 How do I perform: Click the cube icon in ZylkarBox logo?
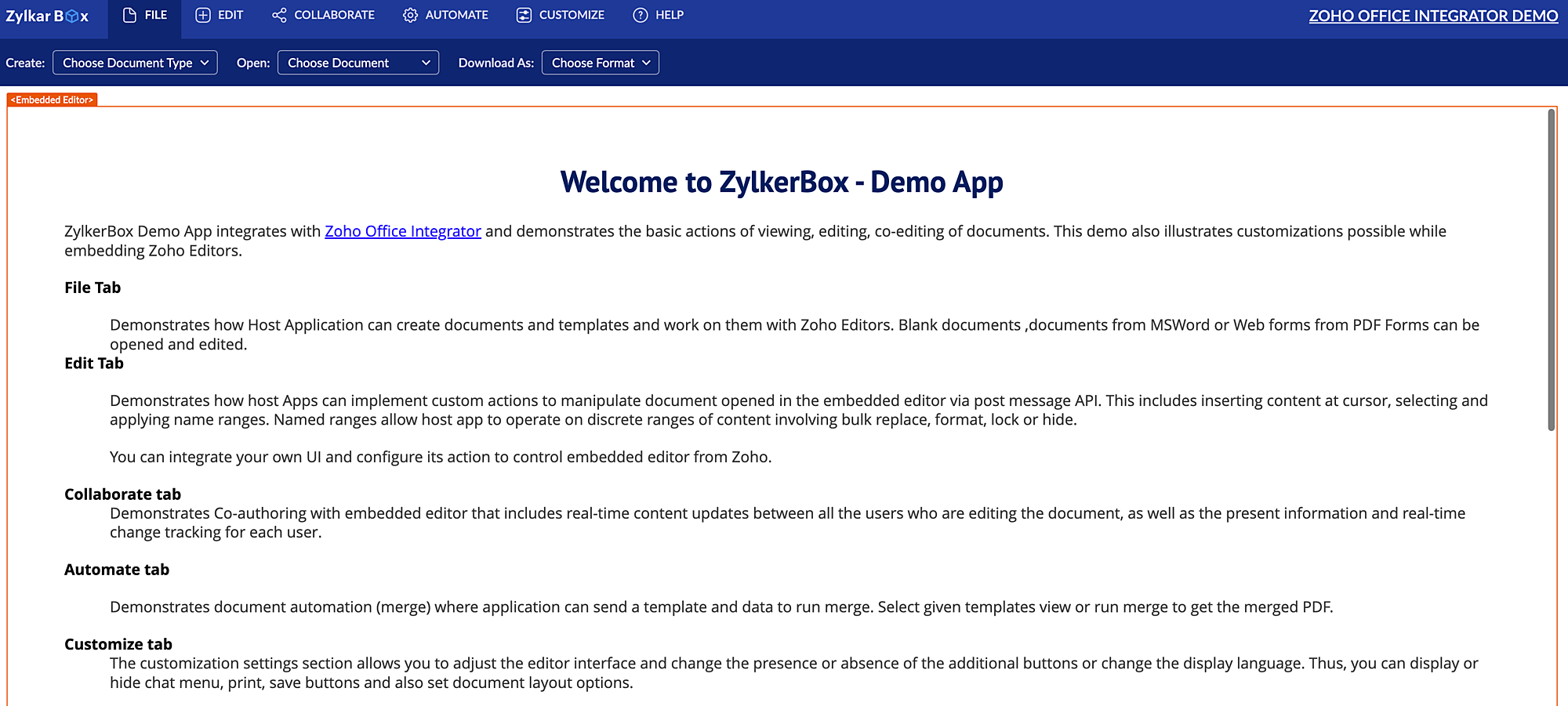[72, 16]
